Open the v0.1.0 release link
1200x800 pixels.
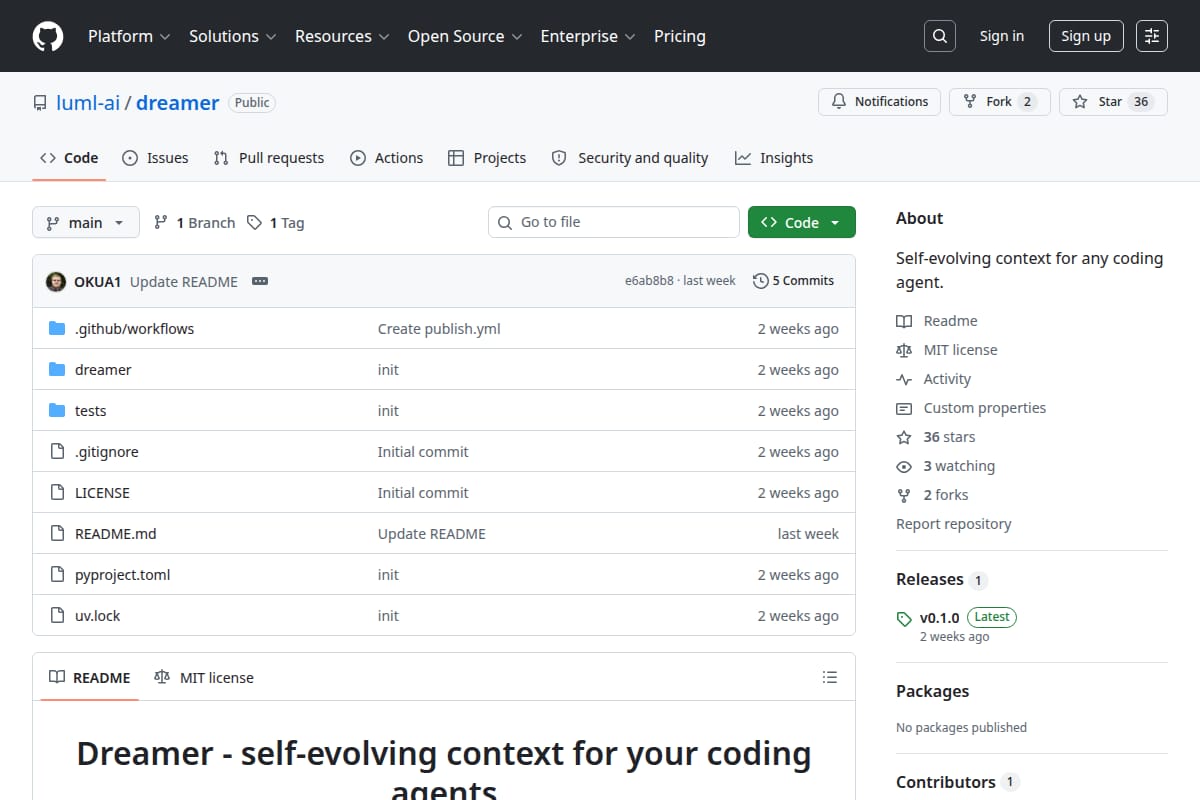pos(939,617)
